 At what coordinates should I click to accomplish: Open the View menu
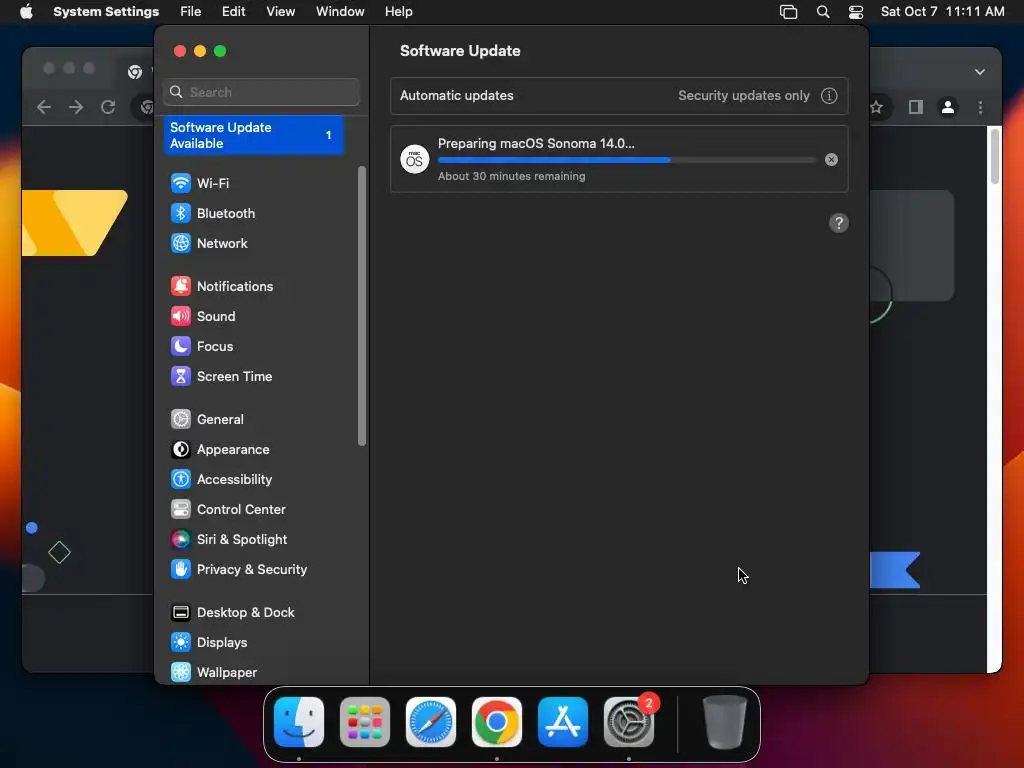point(280,12)
